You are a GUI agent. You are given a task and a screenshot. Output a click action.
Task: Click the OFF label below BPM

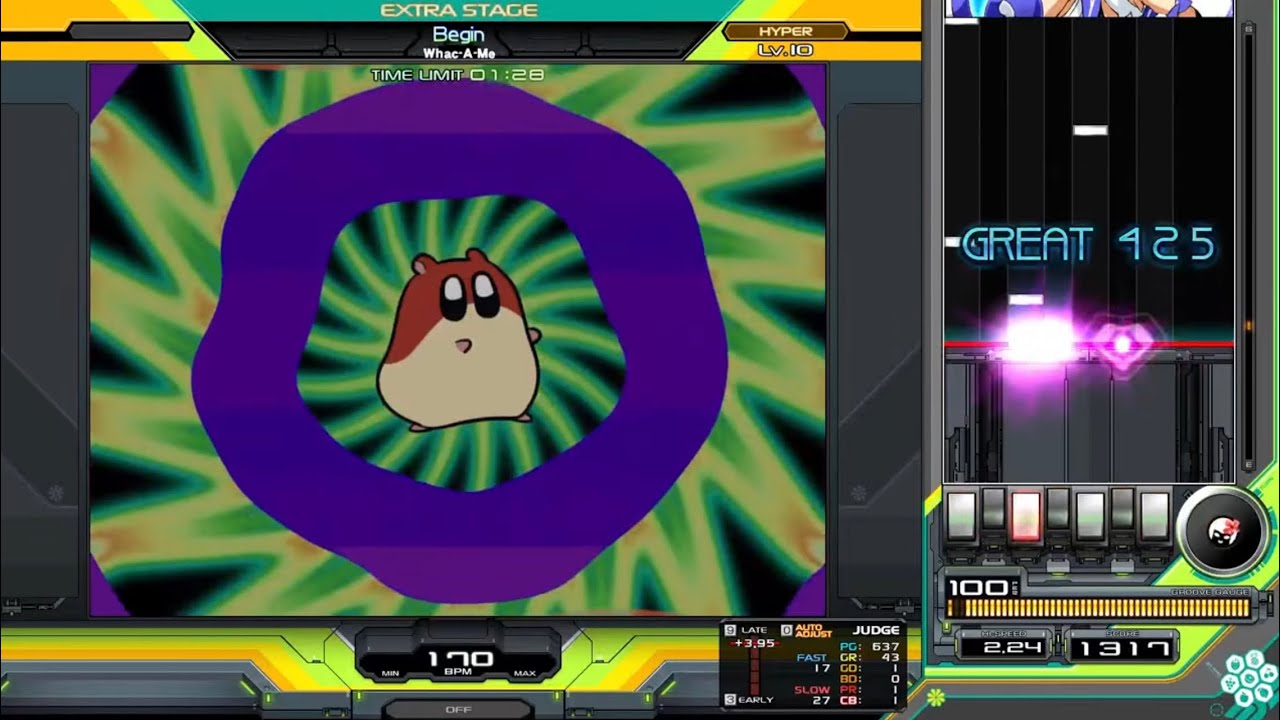point(459,709)
